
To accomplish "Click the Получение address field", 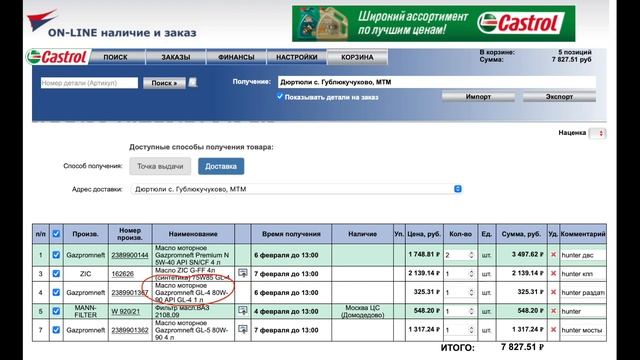I will [437, 82].
